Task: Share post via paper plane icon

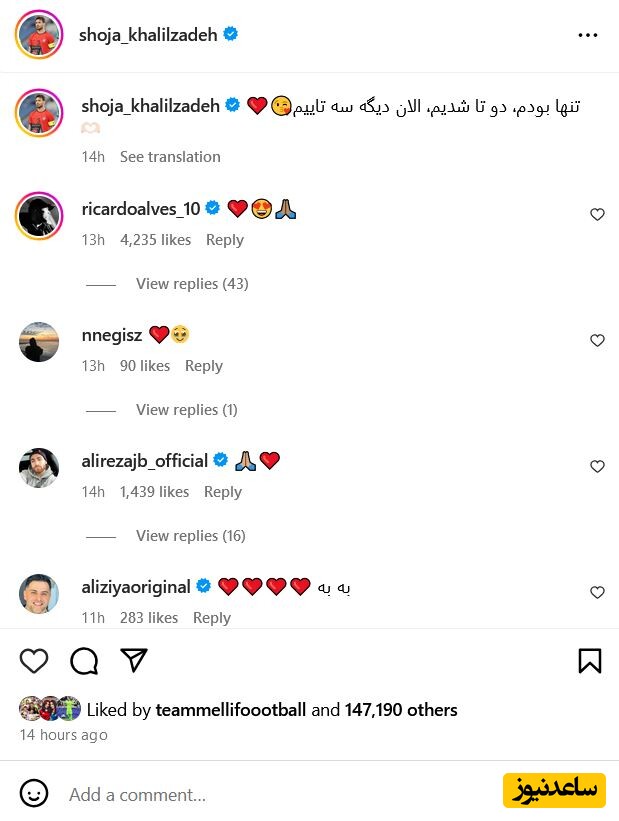Action: pyautogui.click(x=134, y=660)
